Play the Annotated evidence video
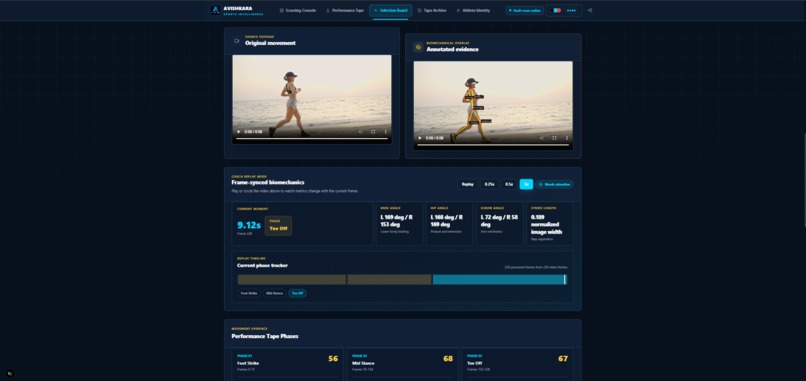 pyautogui.click(x=420, y=138)
